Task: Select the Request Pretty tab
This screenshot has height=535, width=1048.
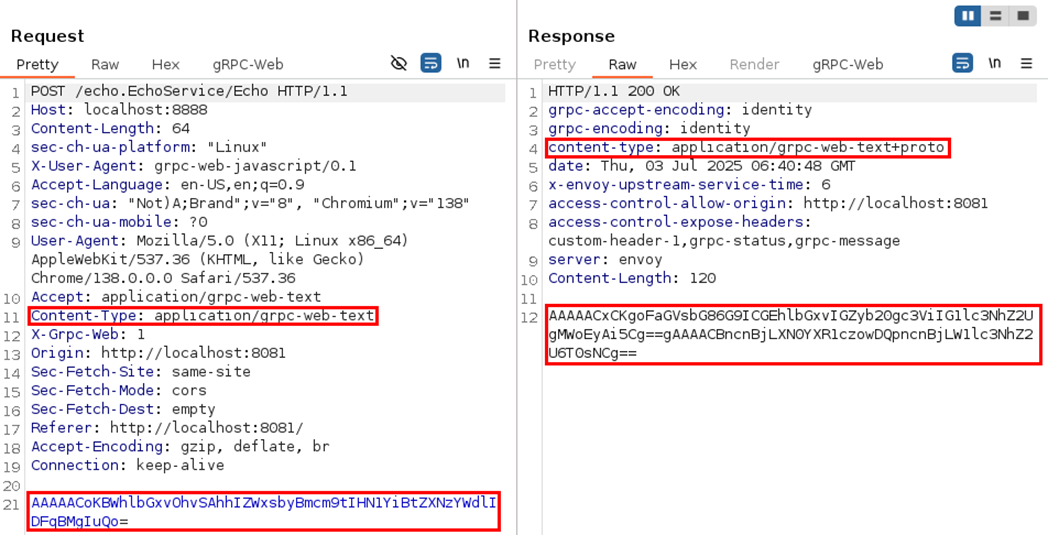Action: pyautogui.click(x=37, y=64)
